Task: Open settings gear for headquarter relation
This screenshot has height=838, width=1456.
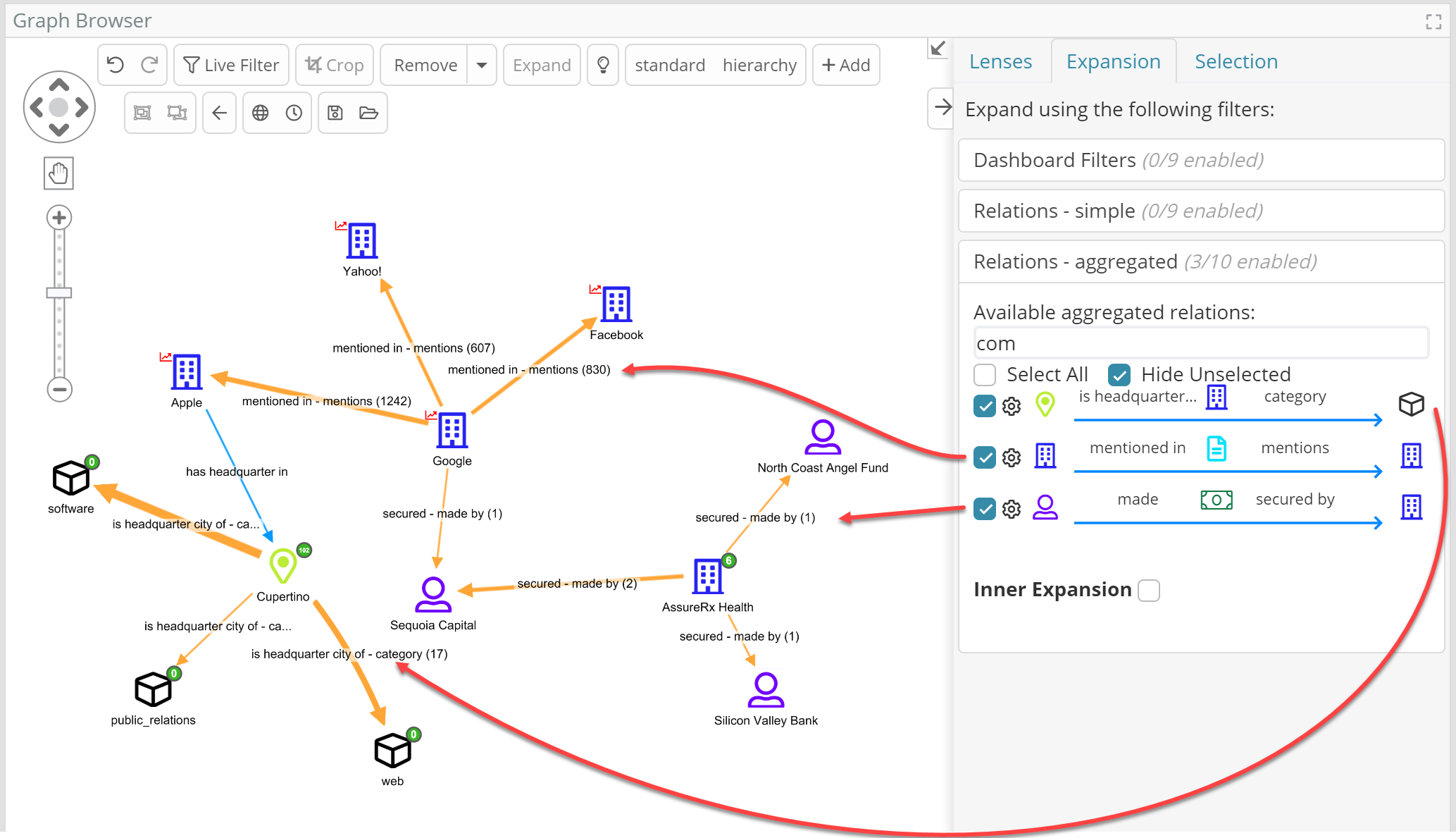Action: (1012, 406)
